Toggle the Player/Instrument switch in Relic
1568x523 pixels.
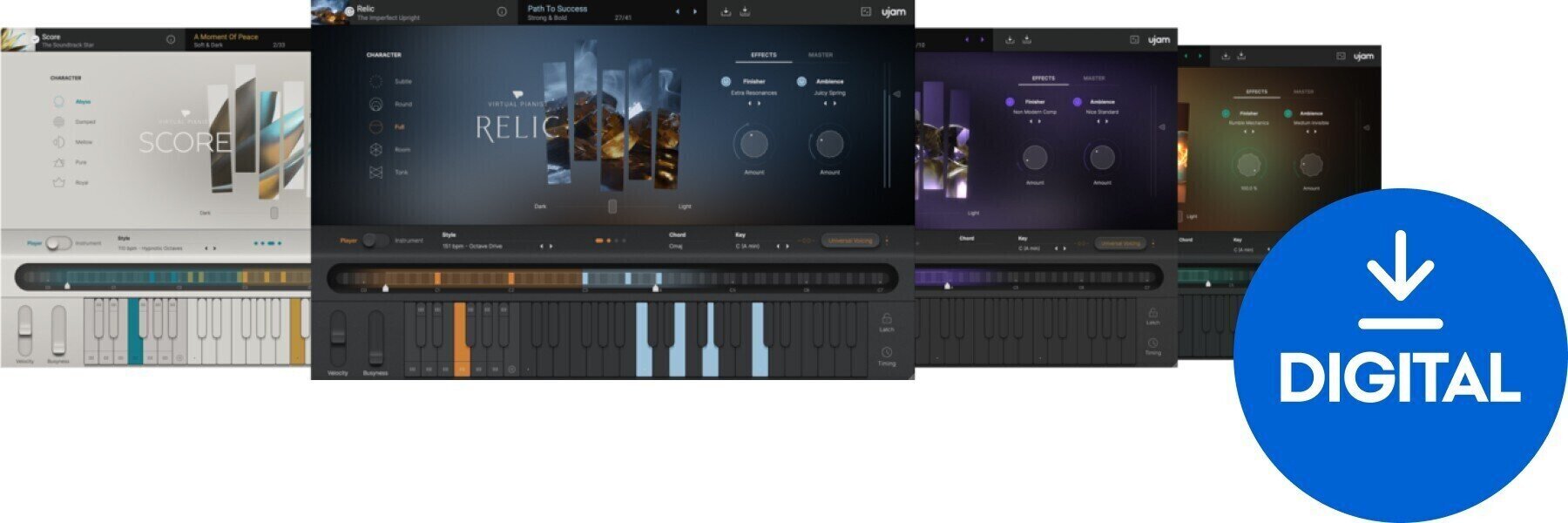[375, 241]
